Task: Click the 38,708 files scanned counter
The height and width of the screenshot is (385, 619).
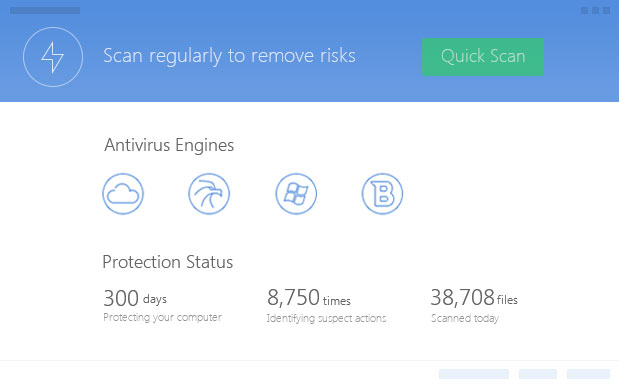Action: pos(474,298)
